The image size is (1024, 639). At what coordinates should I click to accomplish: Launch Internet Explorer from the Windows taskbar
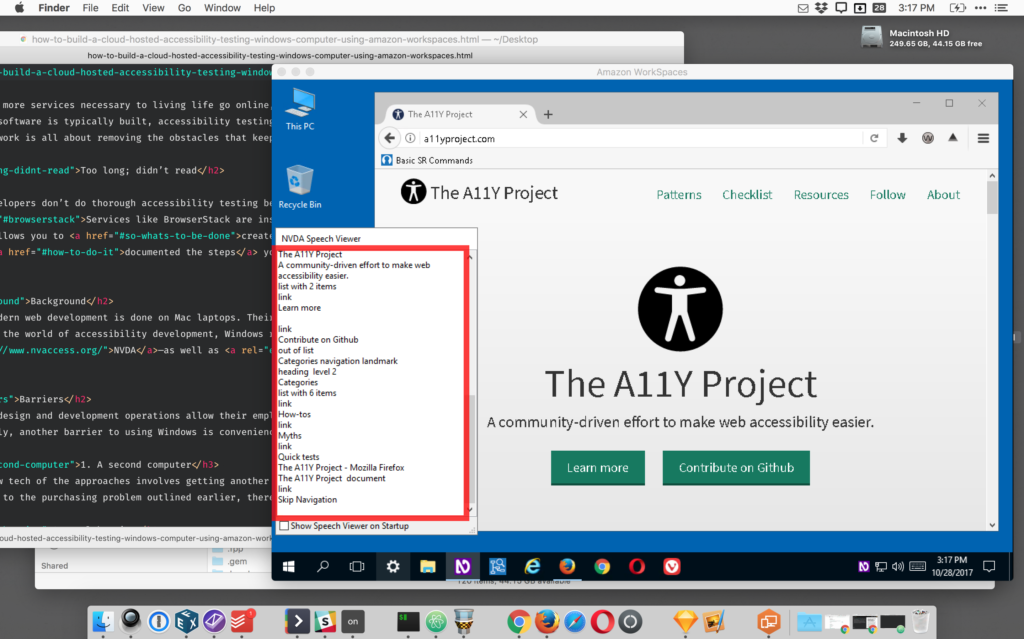[x=532, y=566]
